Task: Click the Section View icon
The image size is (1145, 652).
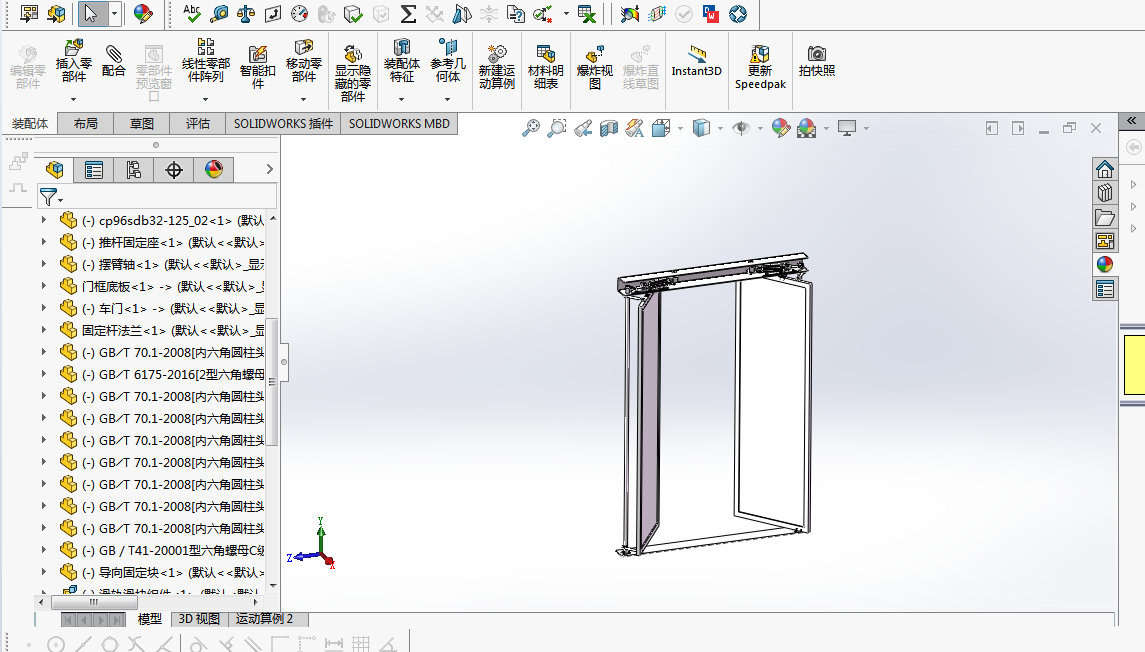Action: 608,129
